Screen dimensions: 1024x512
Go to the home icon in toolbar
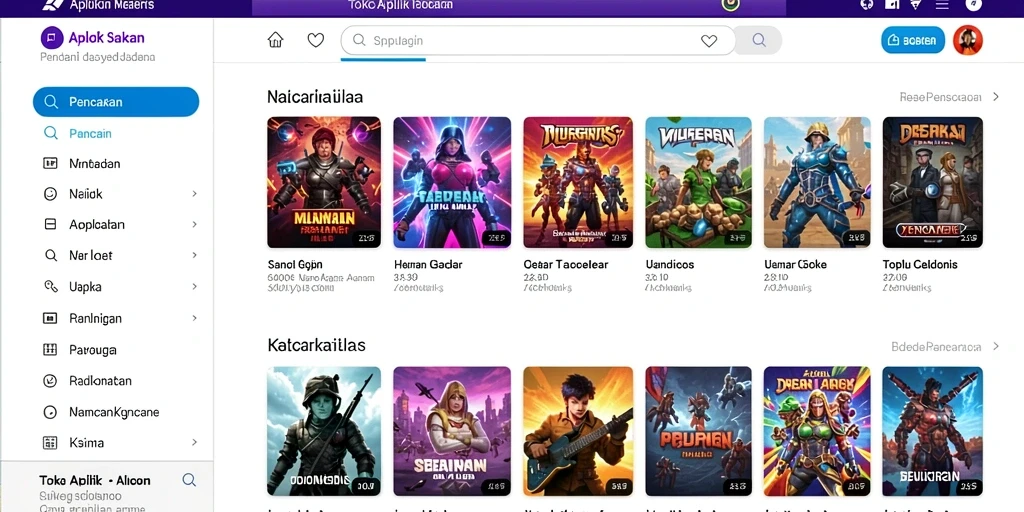(276, 40)
